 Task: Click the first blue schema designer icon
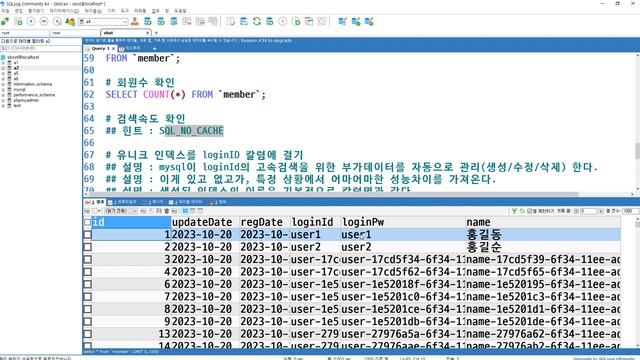coord(342,22)
